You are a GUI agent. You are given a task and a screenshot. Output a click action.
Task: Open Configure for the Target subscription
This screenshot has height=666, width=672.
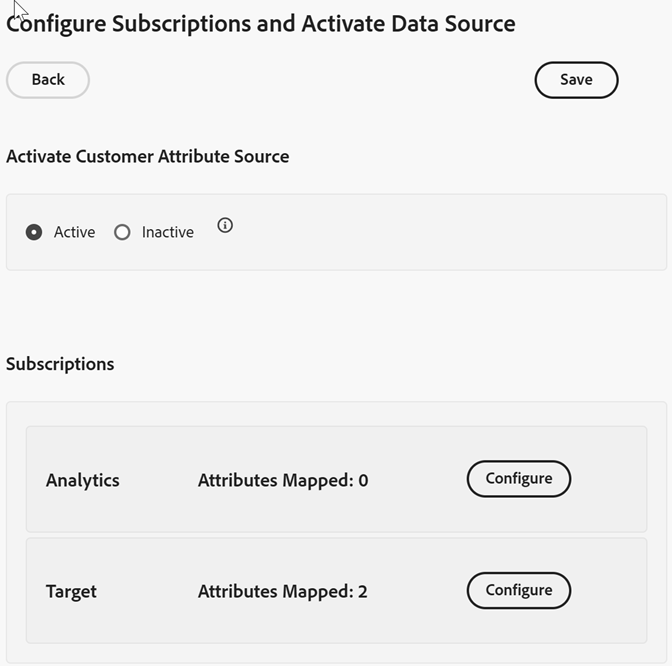(518, 591)
